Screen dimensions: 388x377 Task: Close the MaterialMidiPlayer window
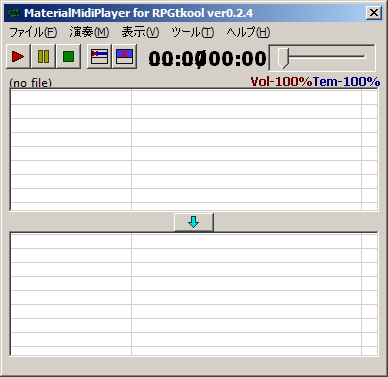(x=374, y=13)
